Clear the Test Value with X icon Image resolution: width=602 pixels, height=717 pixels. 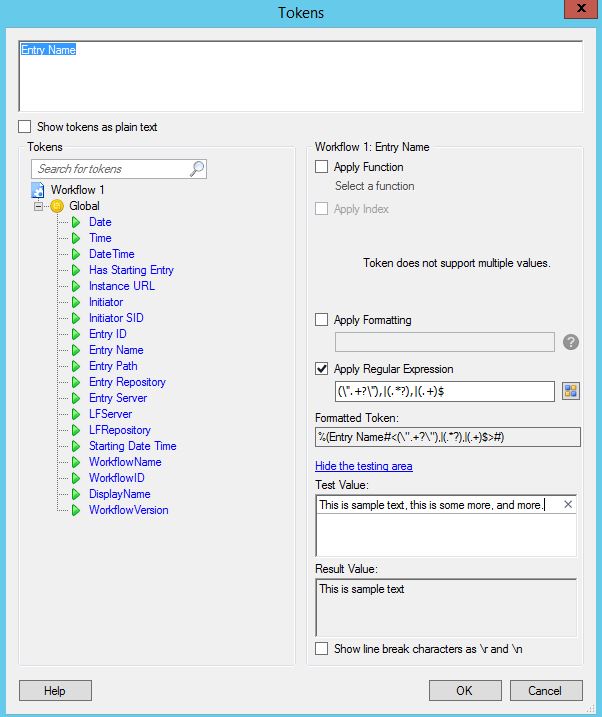568,504
